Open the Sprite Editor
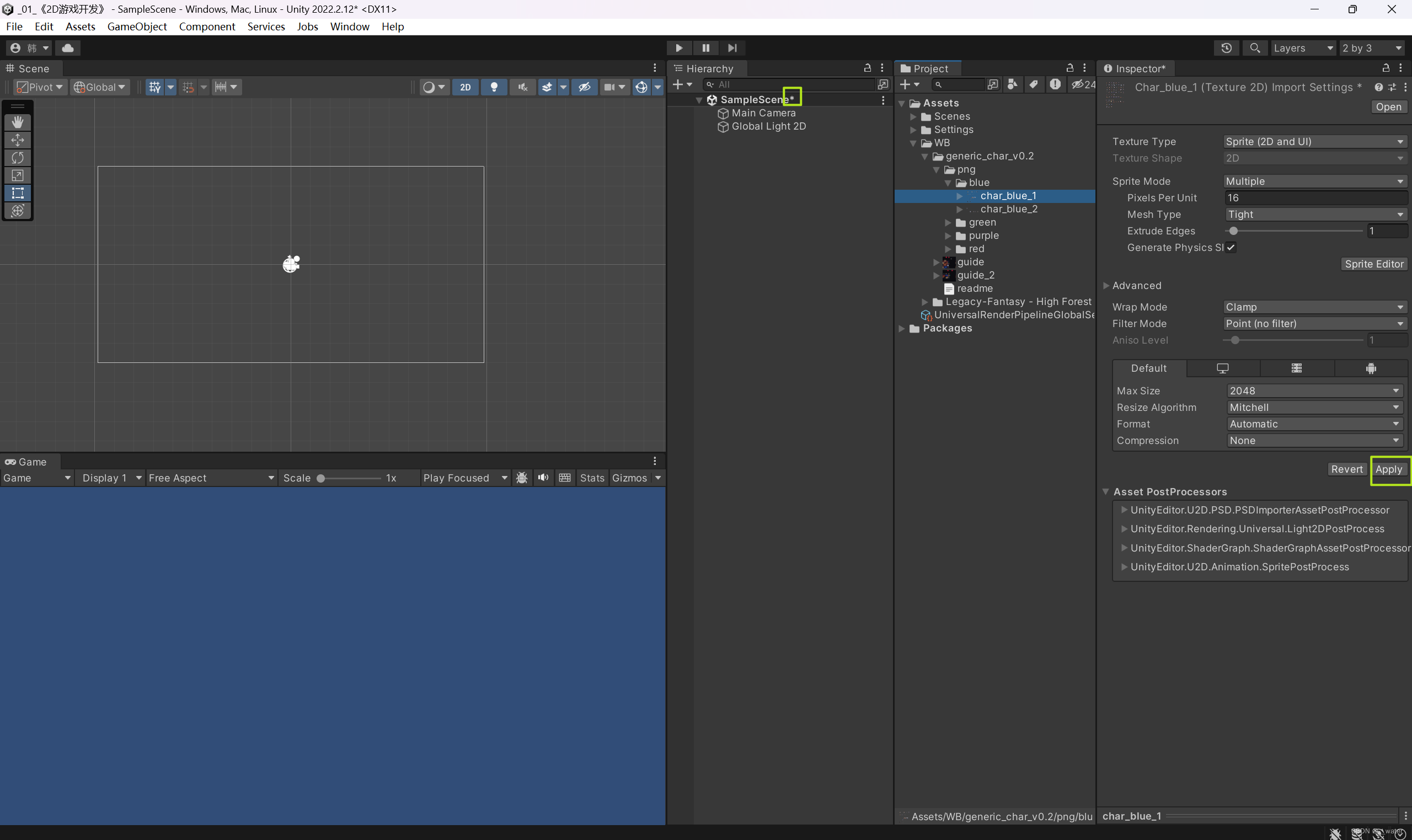 pos(1373,264)
